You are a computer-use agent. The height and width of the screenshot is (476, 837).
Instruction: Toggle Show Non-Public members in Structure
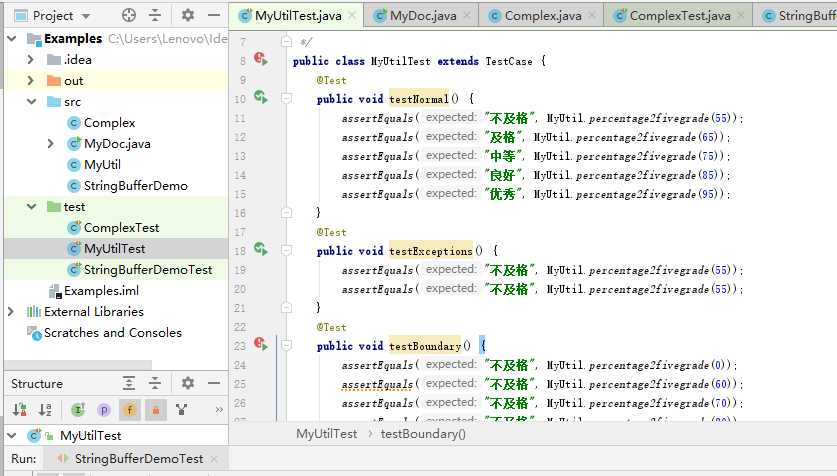point(155,409)
